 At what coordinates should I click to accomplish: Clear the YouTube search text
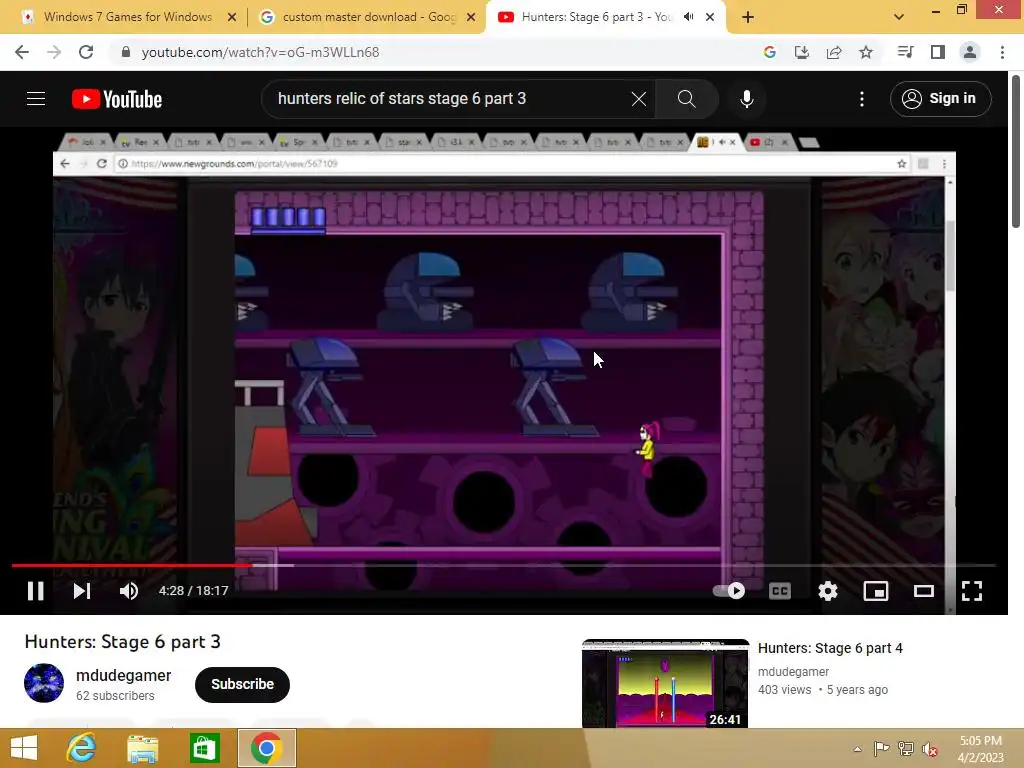[639, 99]
